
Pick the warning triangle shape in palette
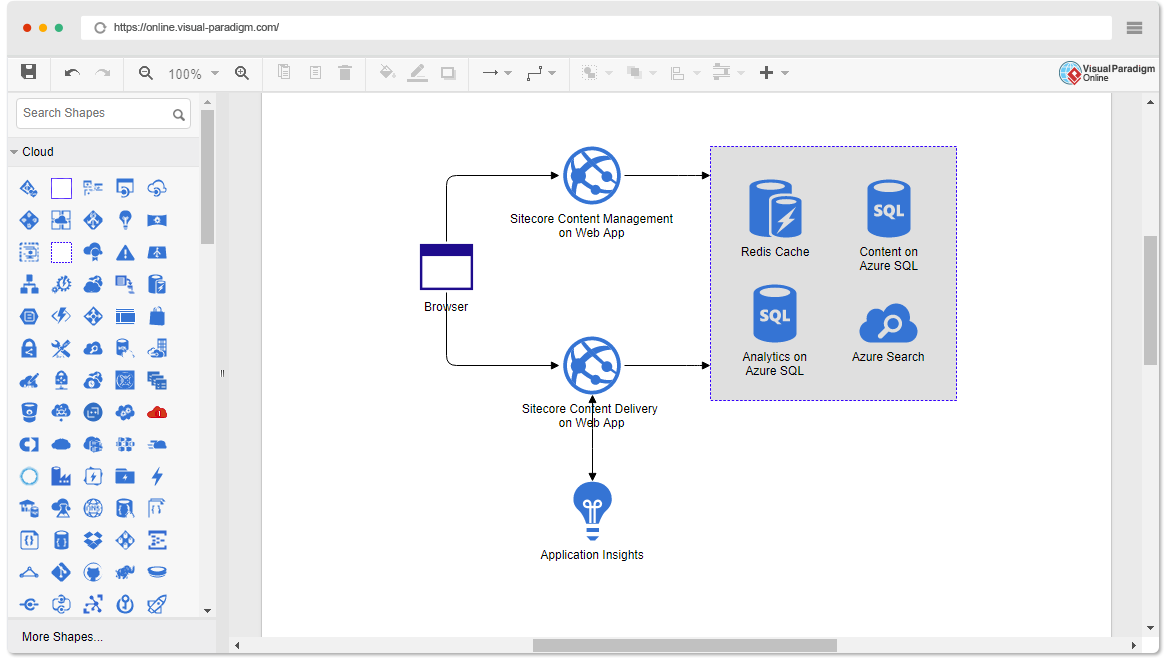tap(125, 252)
